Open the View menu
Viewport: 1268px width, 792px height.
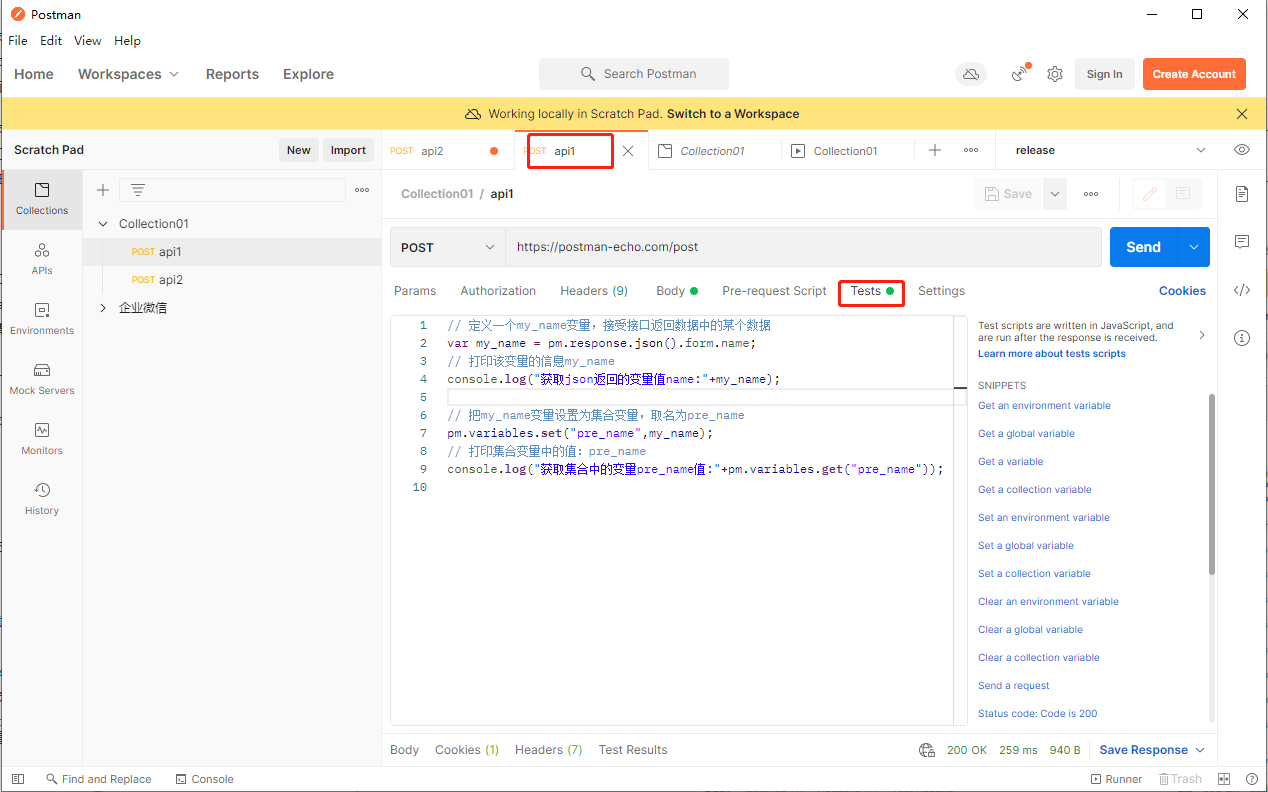click(88, 41)
